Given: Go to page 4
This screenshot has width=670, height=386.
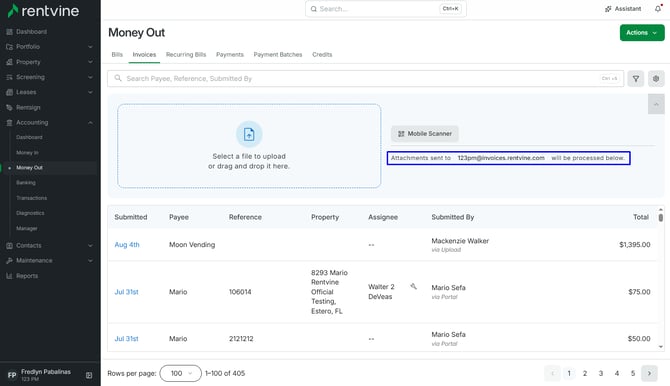Looking at the screenshot, I should (617, 373).
